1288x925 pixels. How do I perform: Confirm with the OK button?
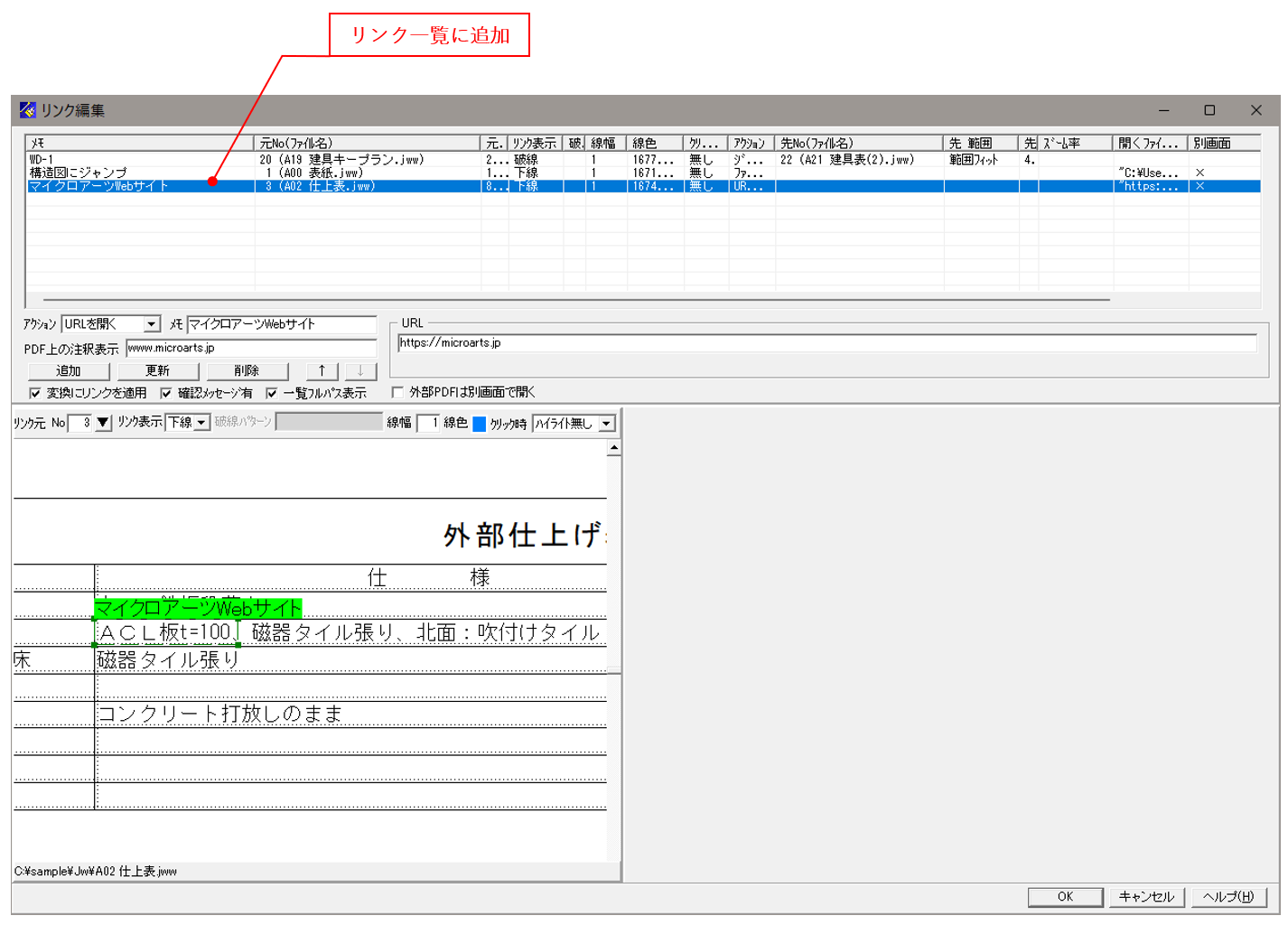pyautogui.click(x=1065, y=897)
